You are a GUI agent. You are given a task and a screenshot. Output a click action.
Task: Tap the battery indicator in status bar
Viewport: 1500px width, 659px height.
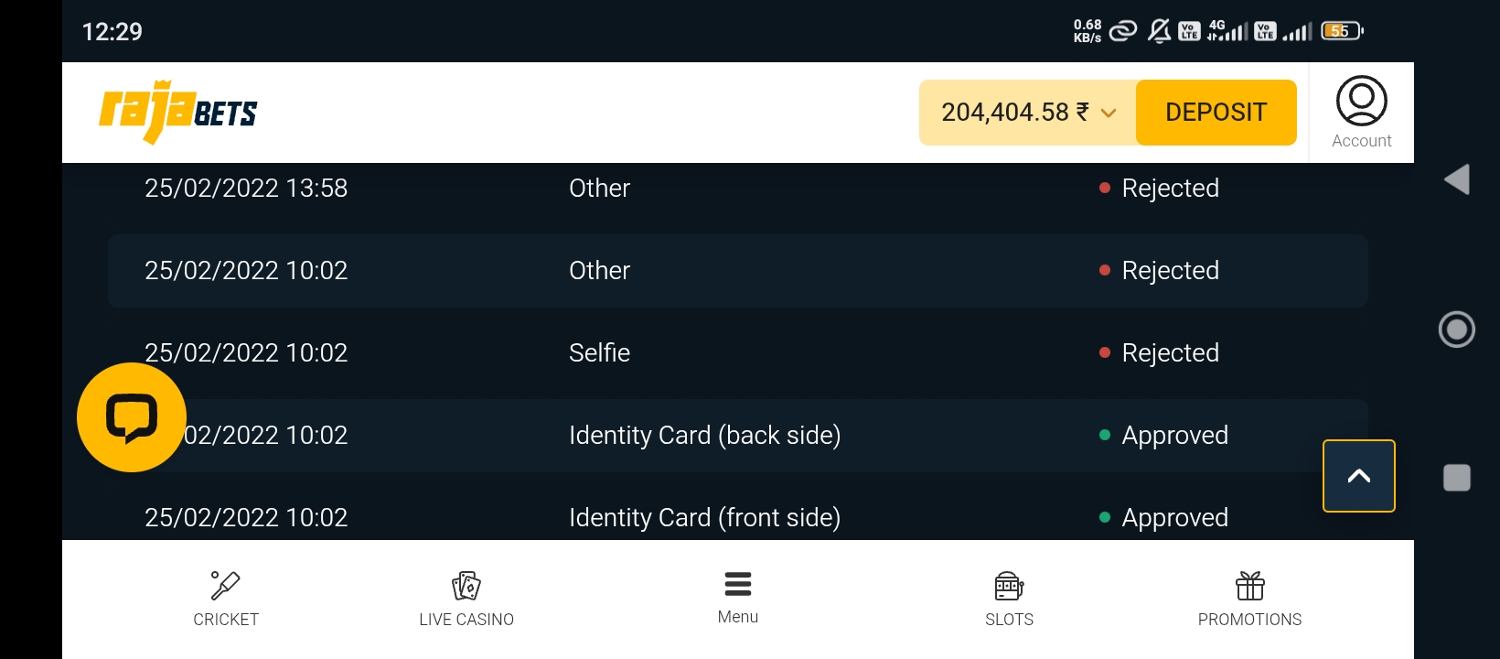(x=1342, y=31)
